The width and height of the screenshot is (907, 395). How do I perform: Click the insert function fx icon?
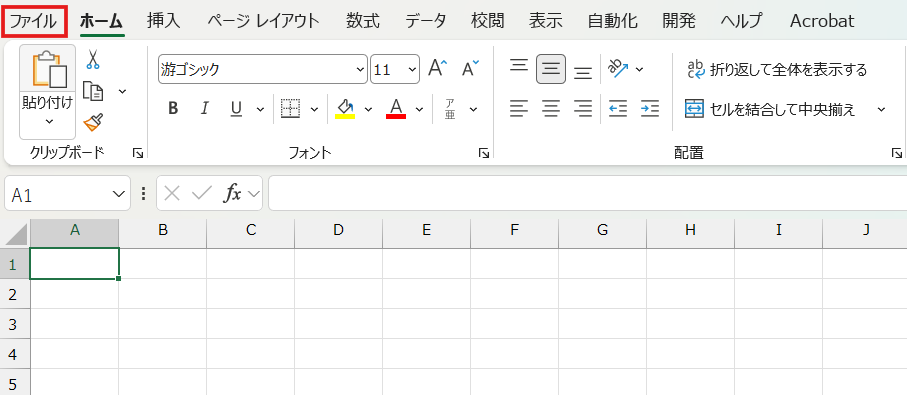pos(233,194)
